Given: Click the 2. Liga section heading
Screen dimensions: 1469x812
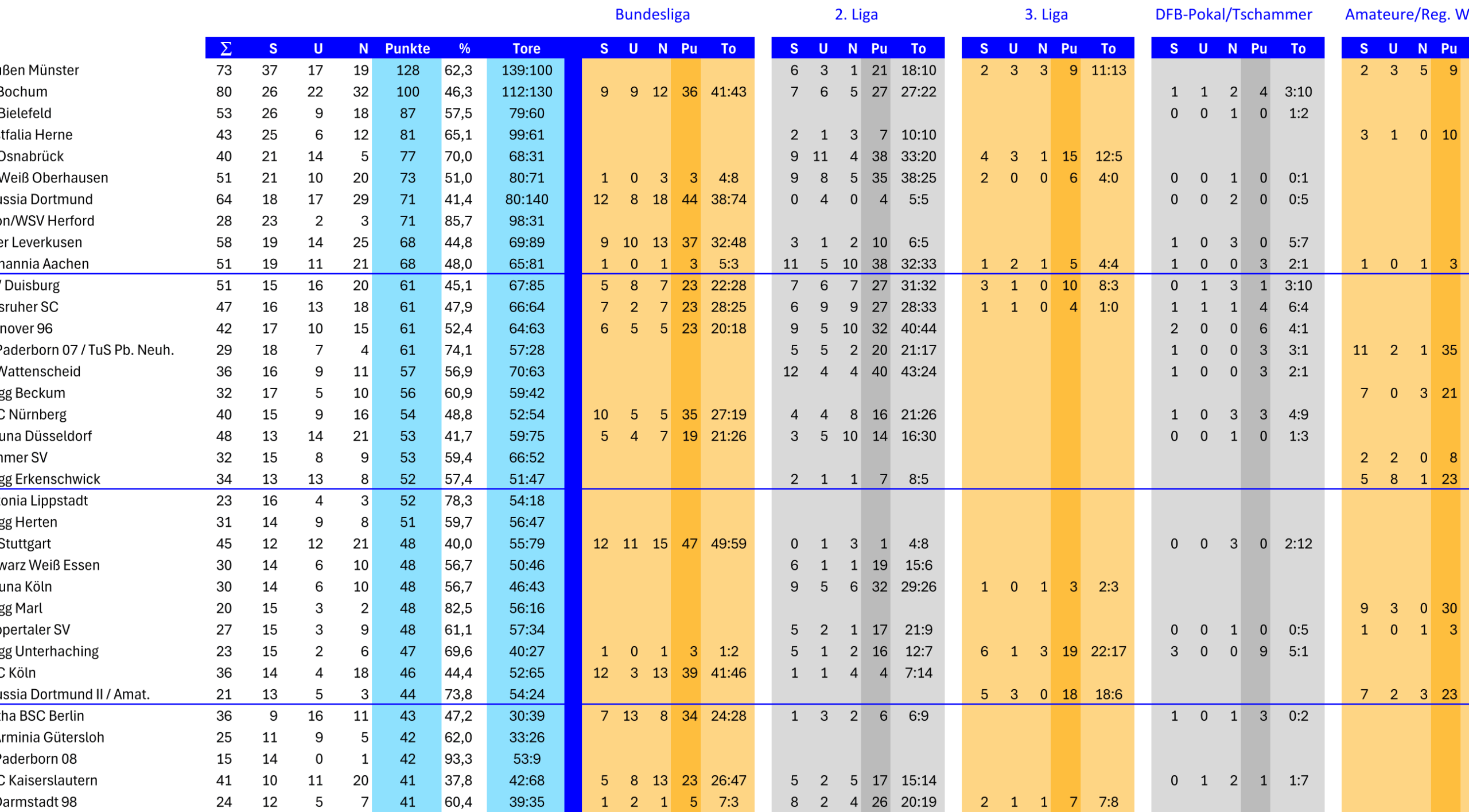Looking at the screenshot, I should pyautogui.click(x=856, y=14).
